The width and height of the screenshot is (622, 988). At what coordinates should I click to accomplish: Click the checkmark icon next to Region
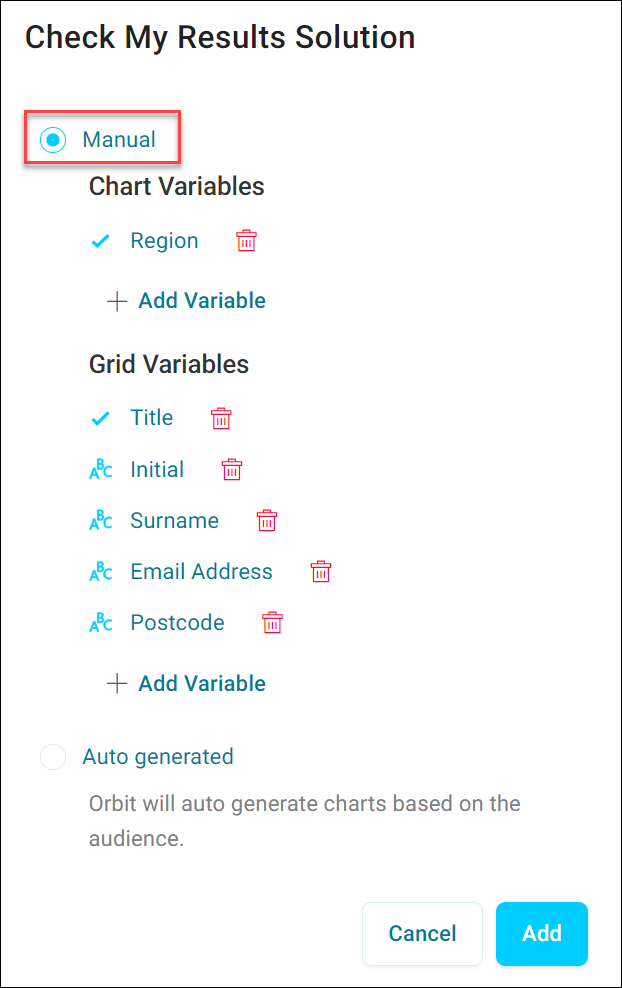[101, 241]
